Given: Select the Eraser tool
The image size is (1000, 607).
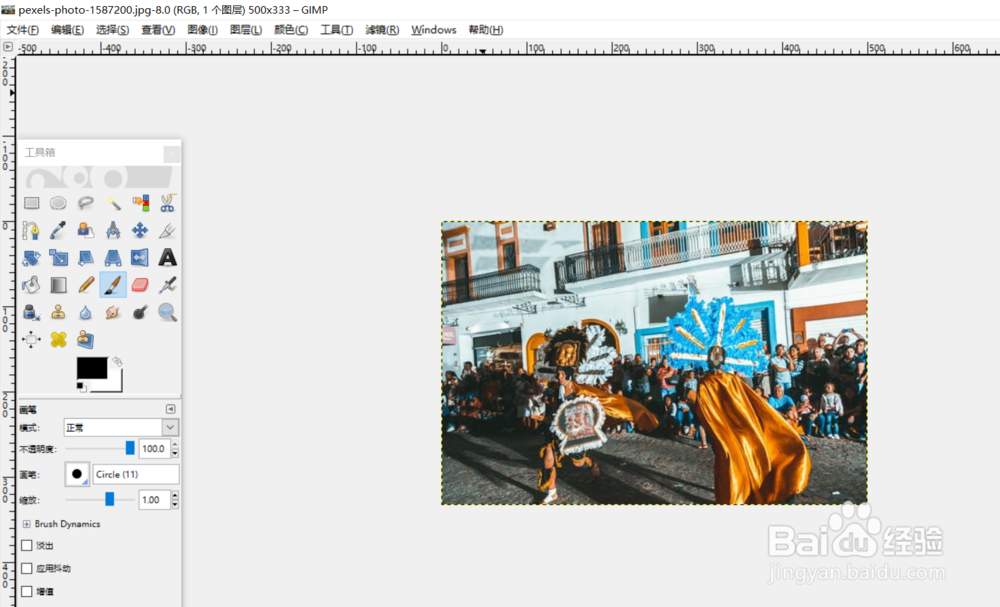Looking at the screenshot, I should 140,285.
